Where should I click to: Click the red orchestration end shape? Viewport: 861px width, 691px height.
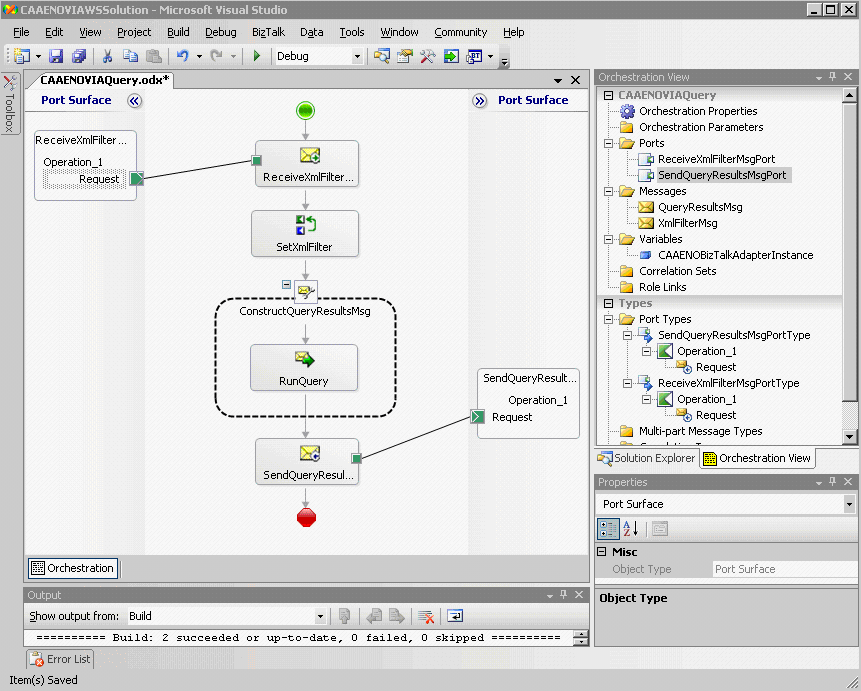click(306, 517)
